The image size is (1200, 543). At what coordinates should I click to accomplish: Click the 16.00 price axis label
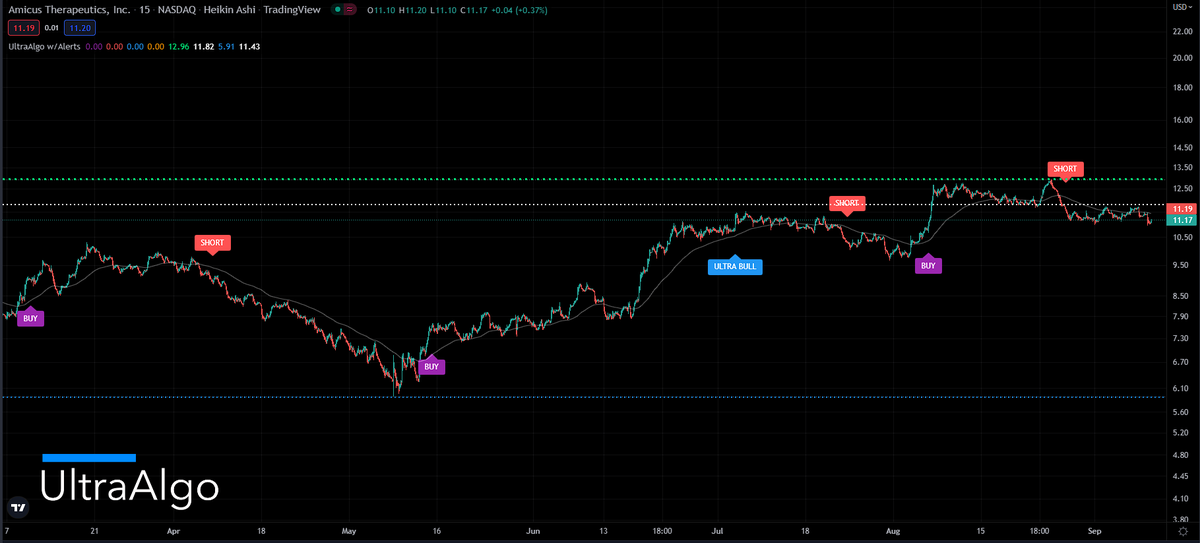coord(1183,121)
